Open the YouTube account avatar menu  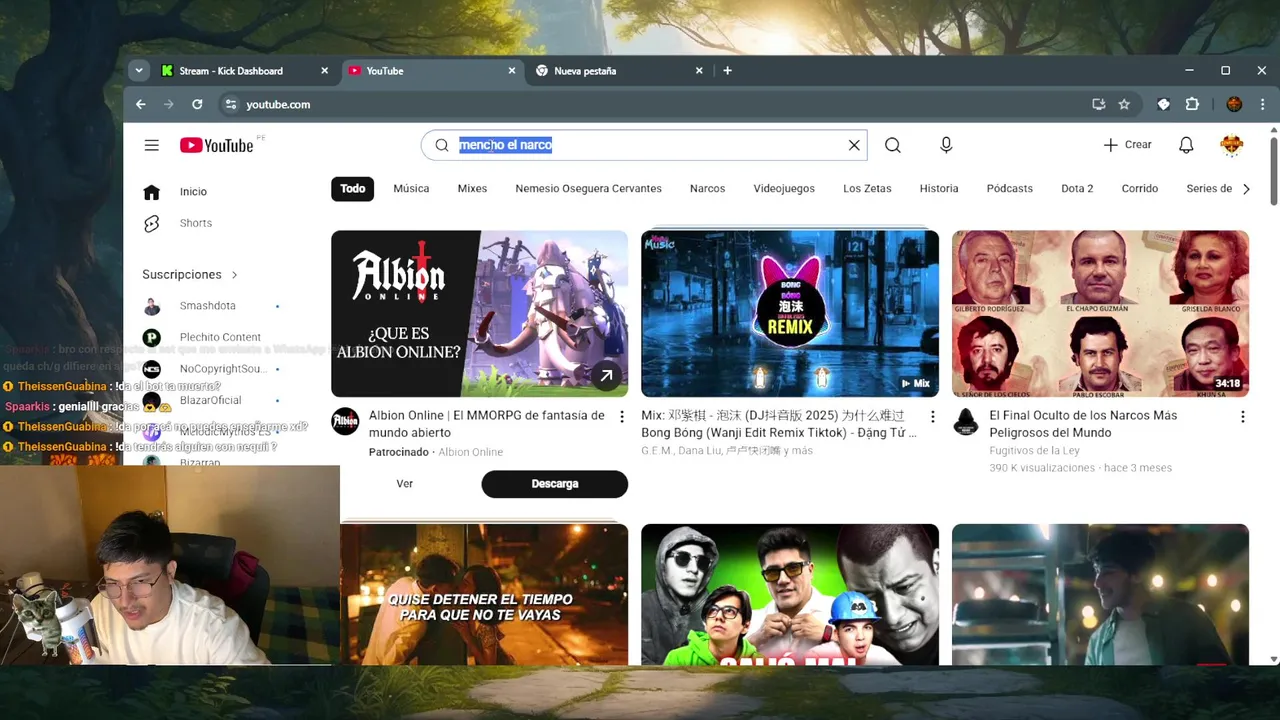pos(1232,145)
